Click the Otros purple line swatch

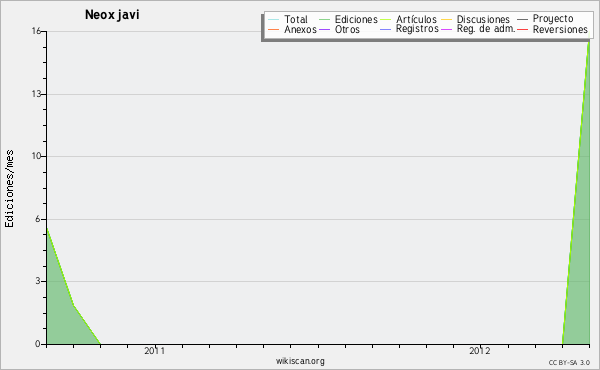(324, 30)
